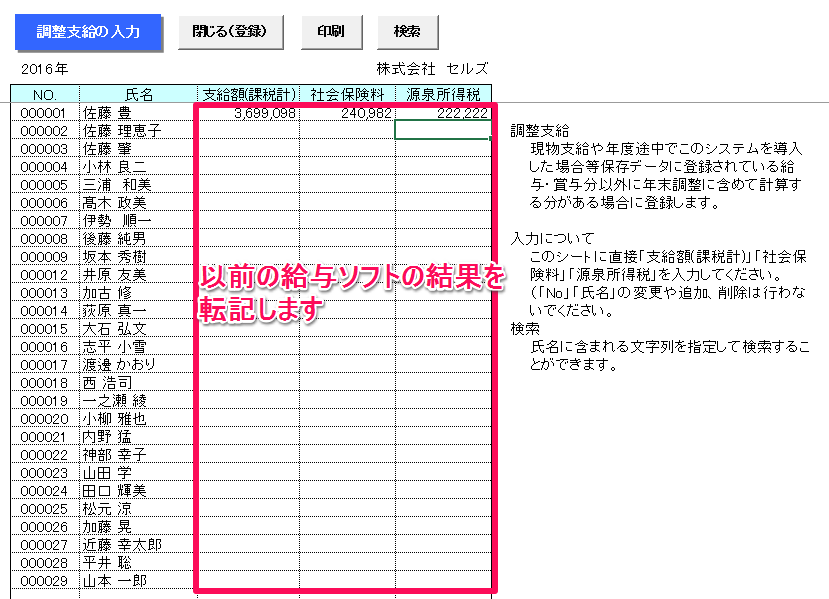Select name cell 荻原 真一
The height and width of the screenshot is (599, 829).
pos(139,310)
